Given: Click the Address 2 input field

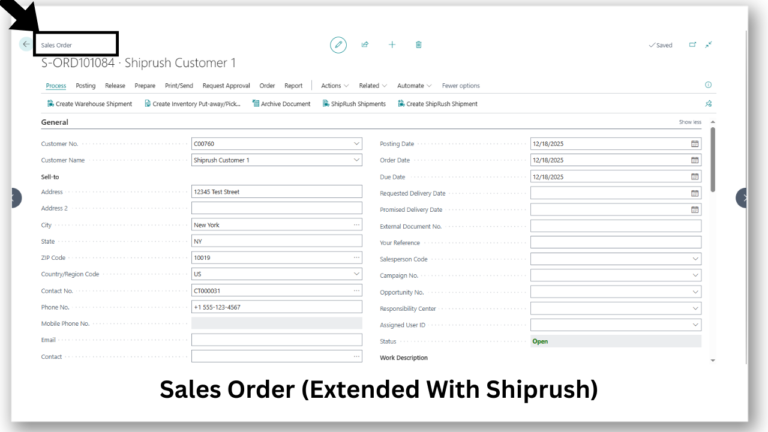Looking at the screenshot, I should pyautogui.click(x=277, y=208).
